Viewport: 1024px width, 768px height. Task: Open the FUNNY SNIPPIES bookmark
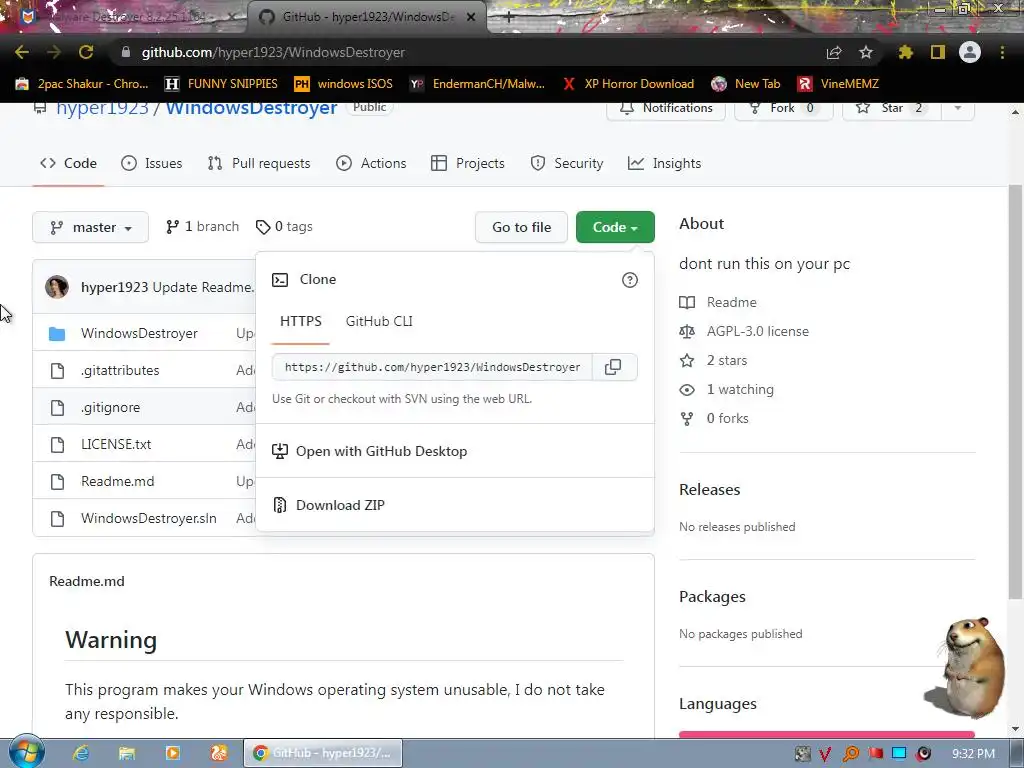[x=221, y=84]
